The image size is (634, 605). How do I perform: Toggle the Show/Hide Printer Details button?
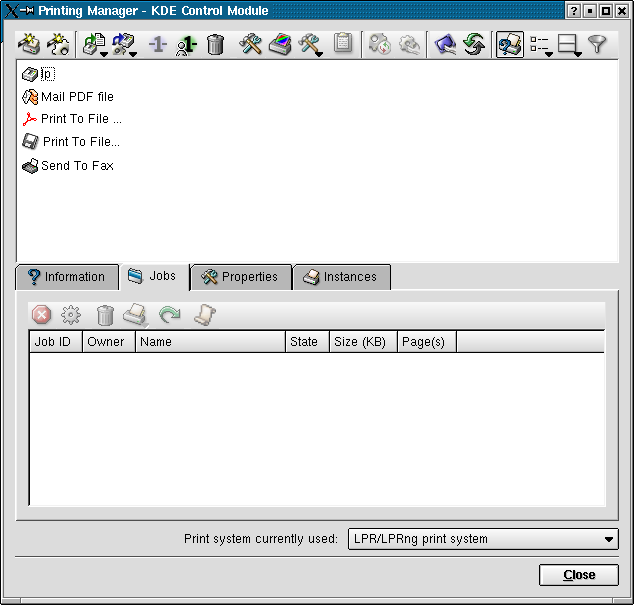coord(510,44)
